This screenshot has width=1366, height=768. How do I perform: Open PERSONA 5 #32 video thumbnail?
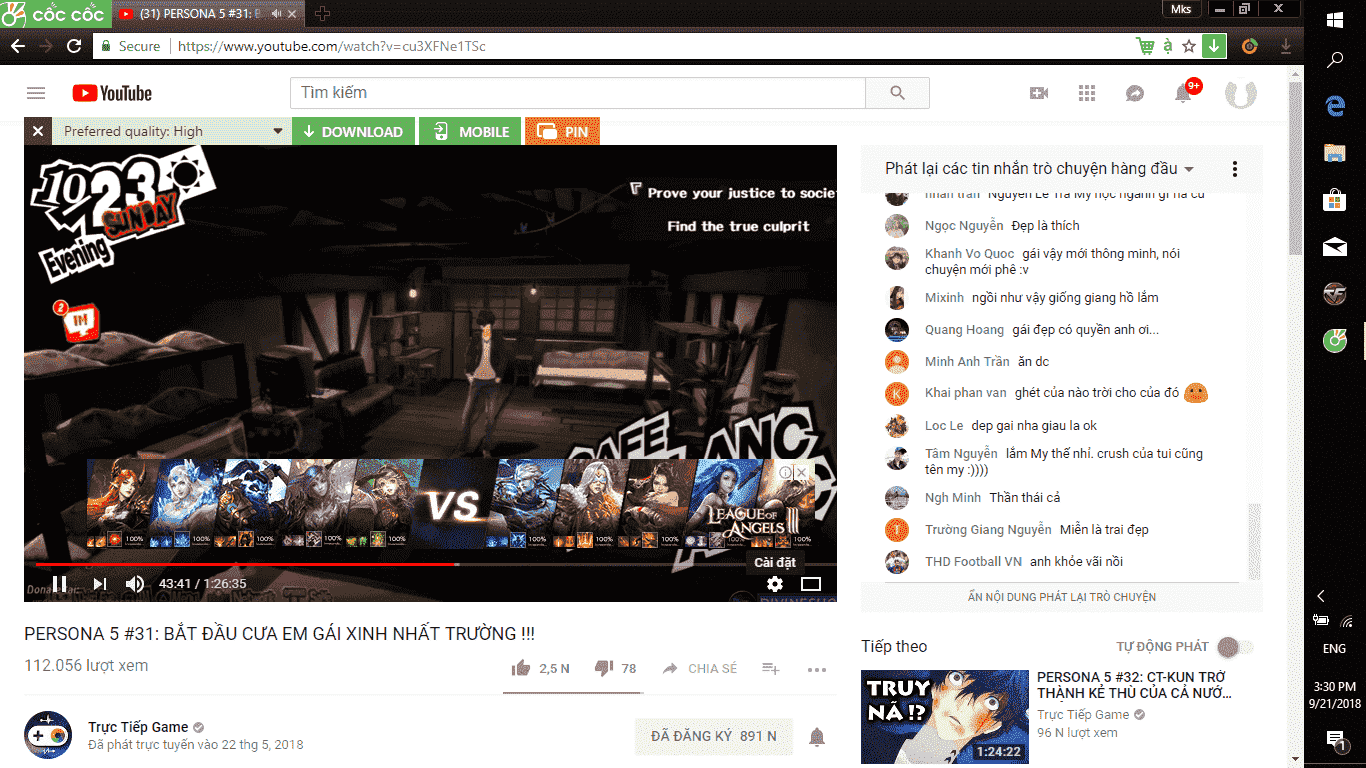945,717
